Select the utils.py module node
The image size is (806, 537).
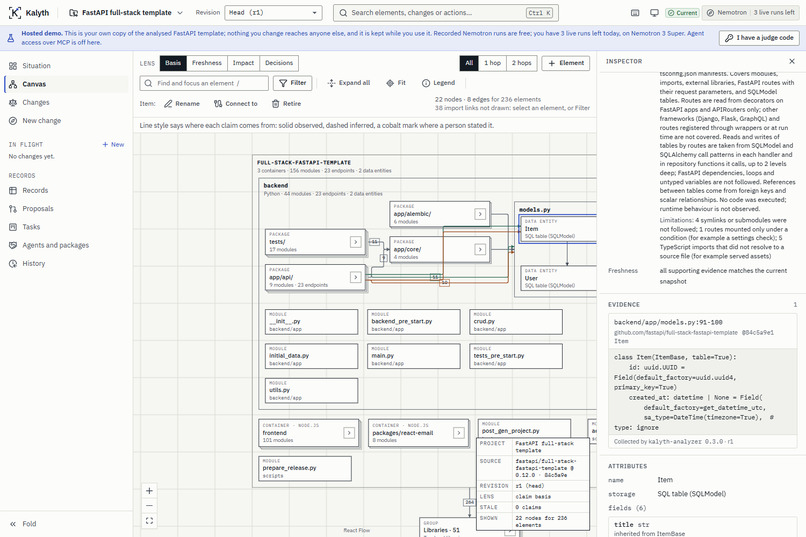(312, 391)
